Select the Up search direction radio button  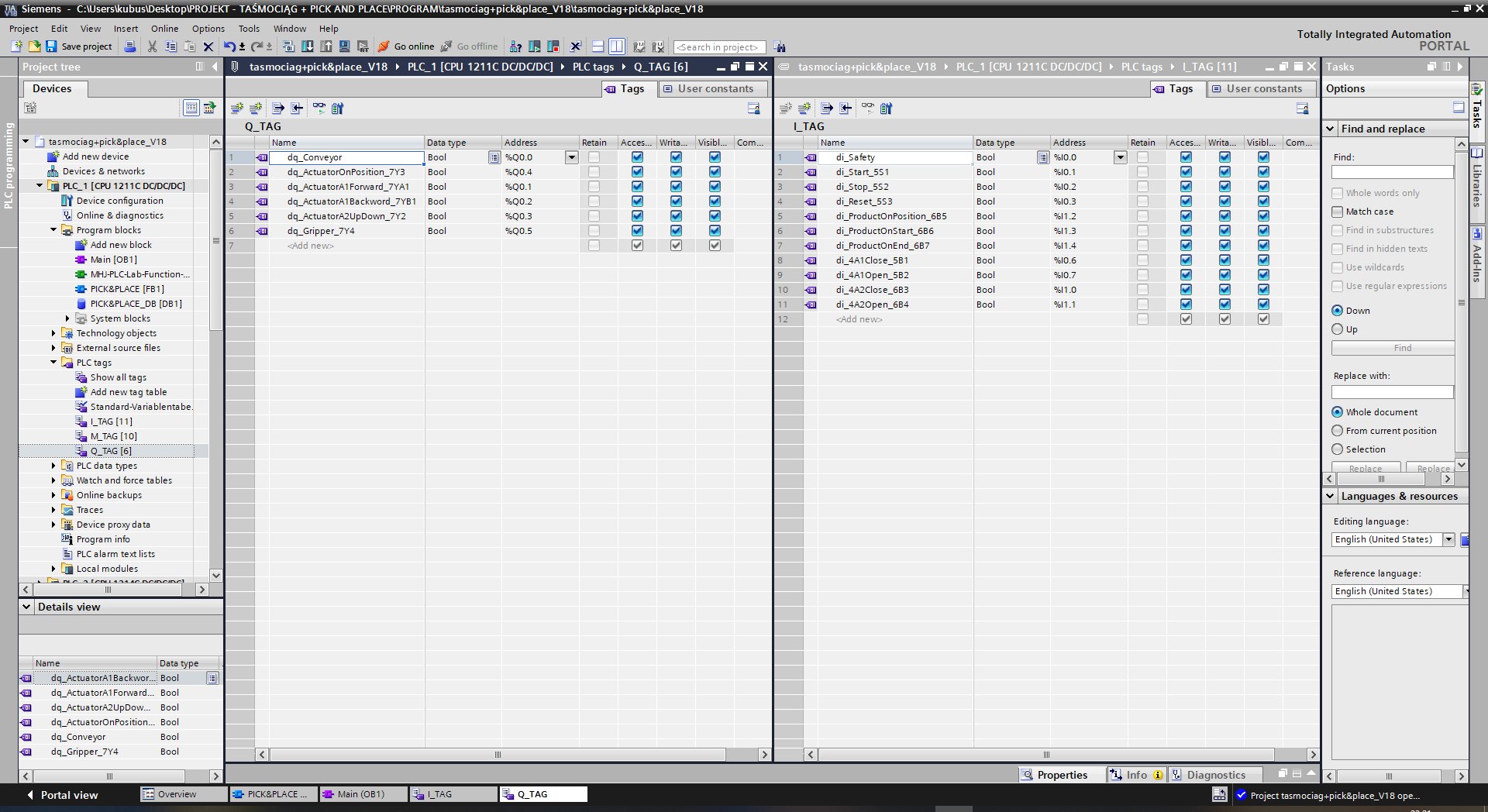pos(1337,329)
